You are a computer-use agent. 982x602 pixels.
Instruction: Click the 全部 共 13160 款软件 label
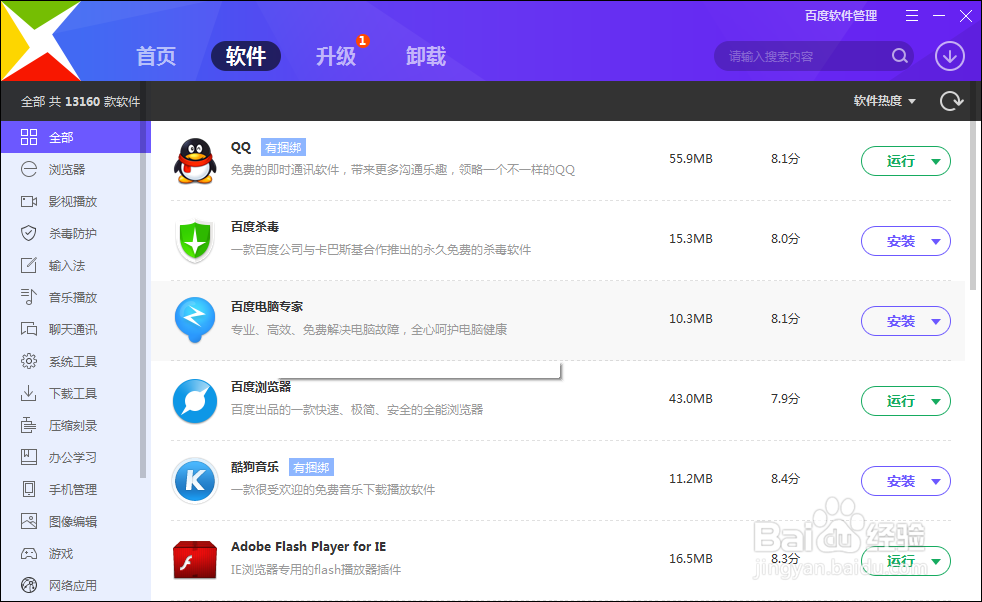80,101
